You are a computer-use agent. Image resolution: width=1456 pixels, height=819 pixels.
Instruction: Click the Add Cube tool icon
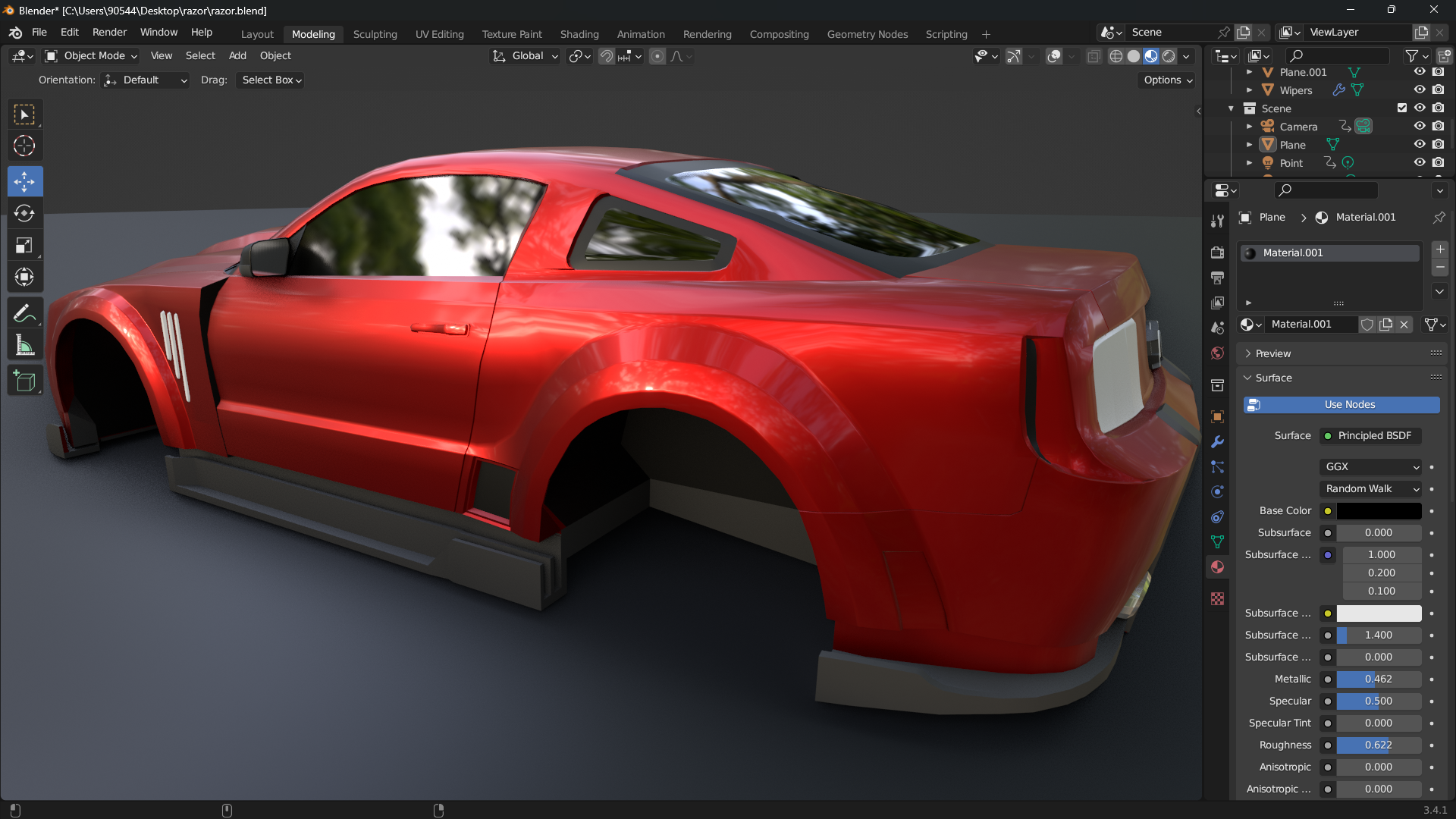(x=24, y=381)
